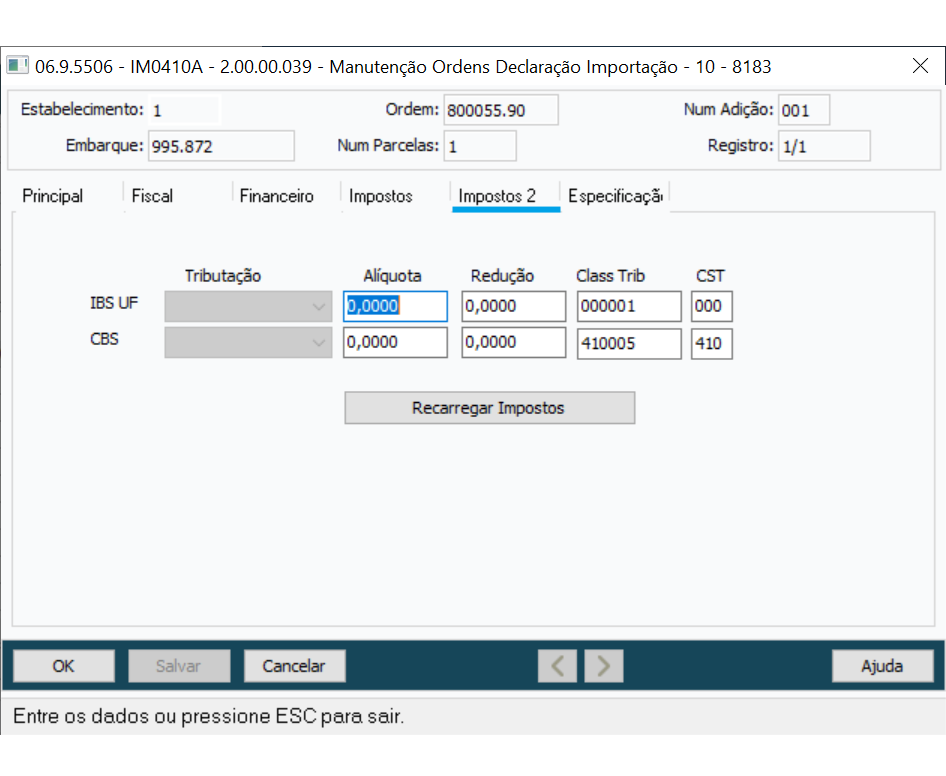Open the CBS Tributação dropdown
This screenshot has width=946, height=776.
click(x=248, y=343)
